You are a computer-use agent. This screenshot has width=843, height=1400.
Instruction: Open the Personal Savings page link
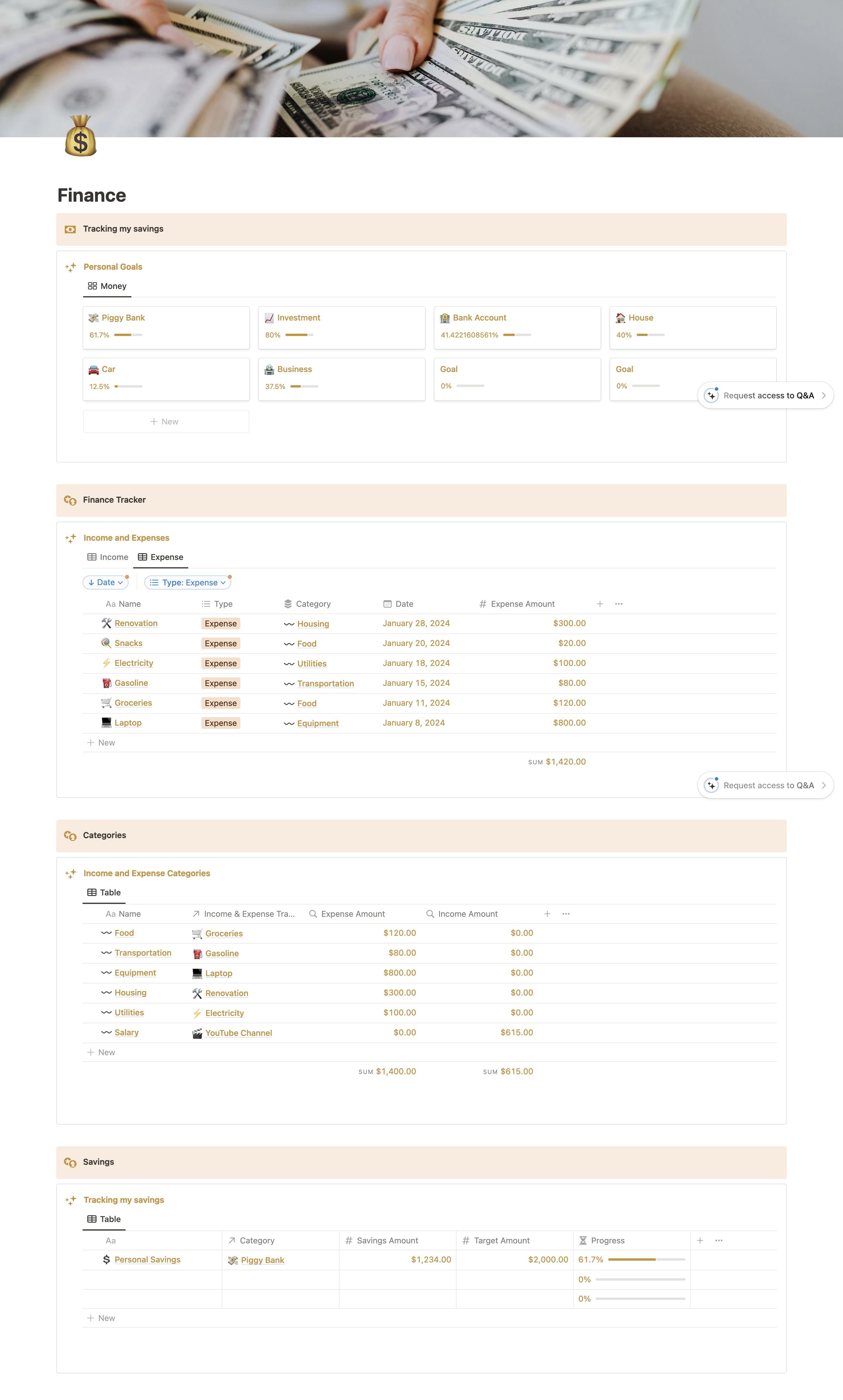[x=147, y=1260]
